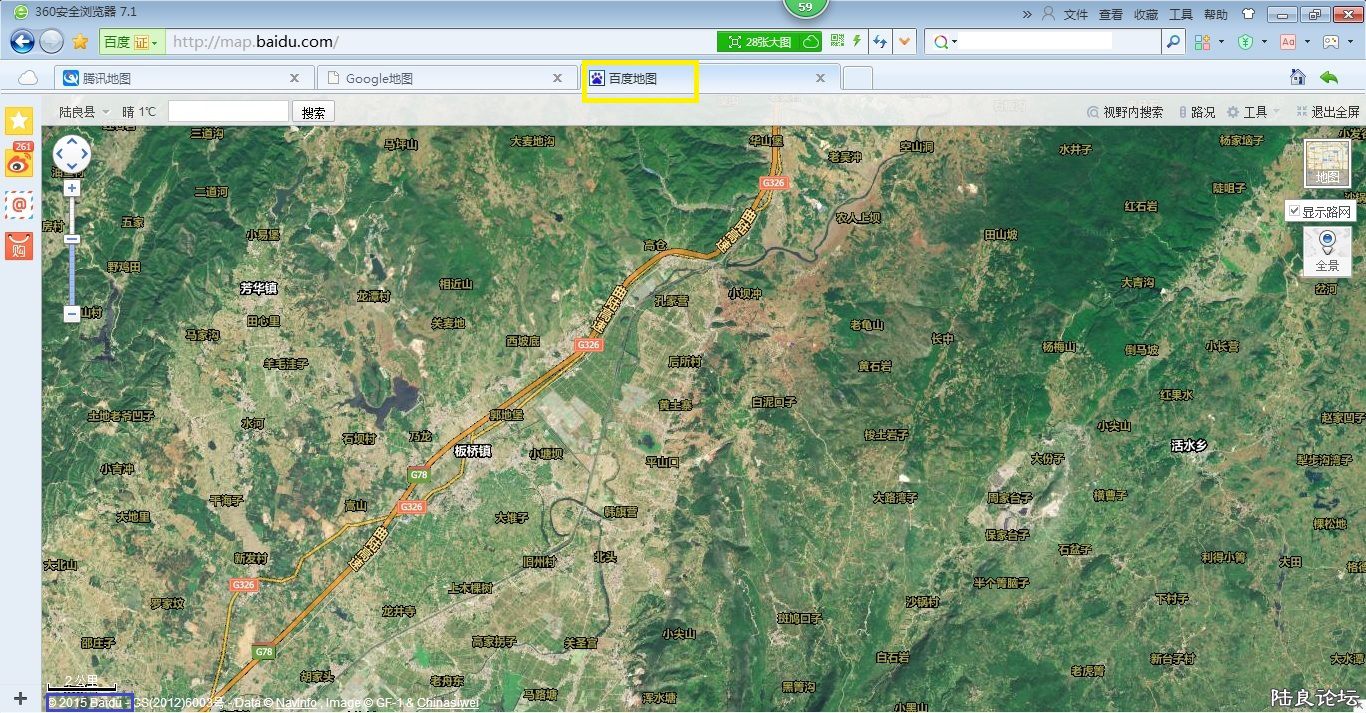
Task: Open the 收藏 menu in title bar
Action: (x=1146, y=14)
